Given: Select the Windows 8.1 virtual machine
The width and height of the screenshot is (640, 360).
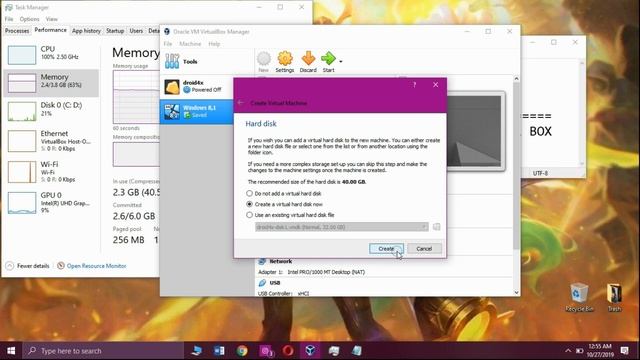Looking at the screenshot, I should (196, 111).
